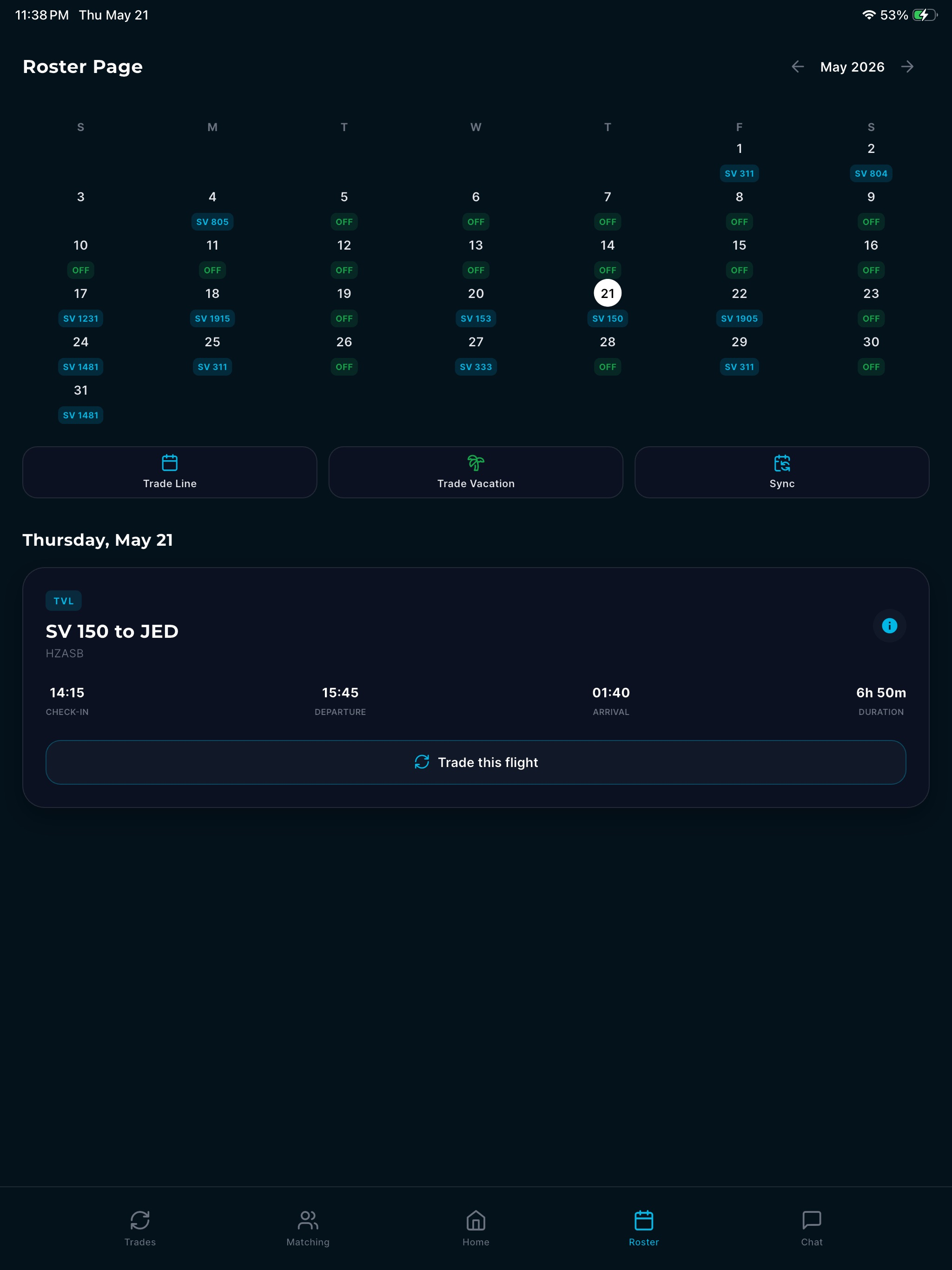The image size is (952, 1270).
Task: Tap SV 150 flight badge on calendar
Action: pyautogui.click(x=608, y=318)
